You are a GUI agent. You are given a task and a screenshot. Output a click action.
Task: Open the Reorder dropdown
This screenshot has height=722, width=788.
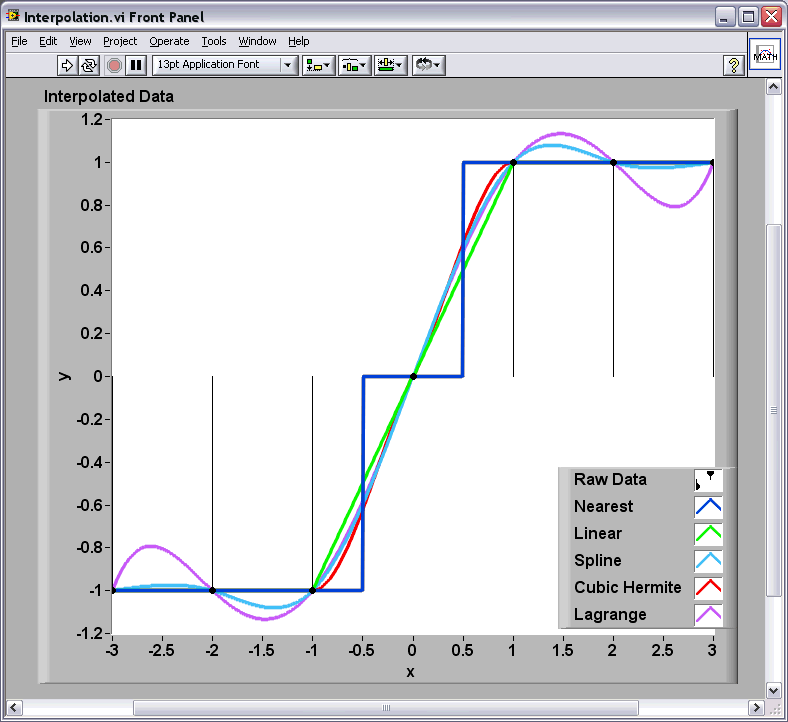tap(428, 65)
